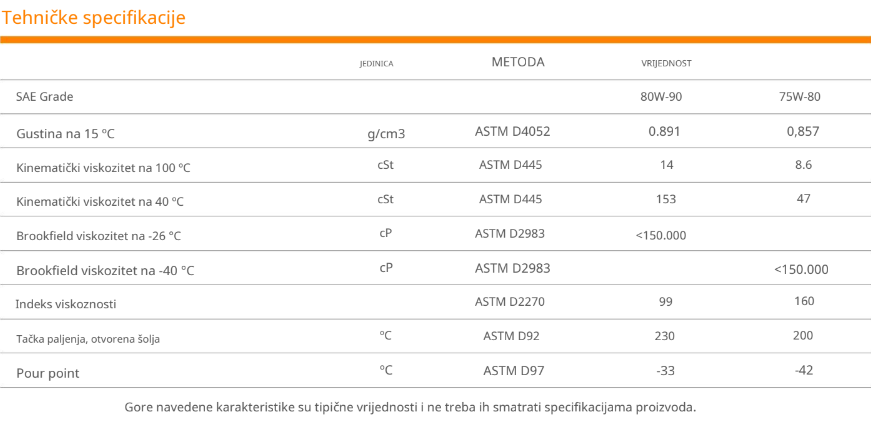
Task: Click the 80W-90 grade value
Action: (661, 97)
